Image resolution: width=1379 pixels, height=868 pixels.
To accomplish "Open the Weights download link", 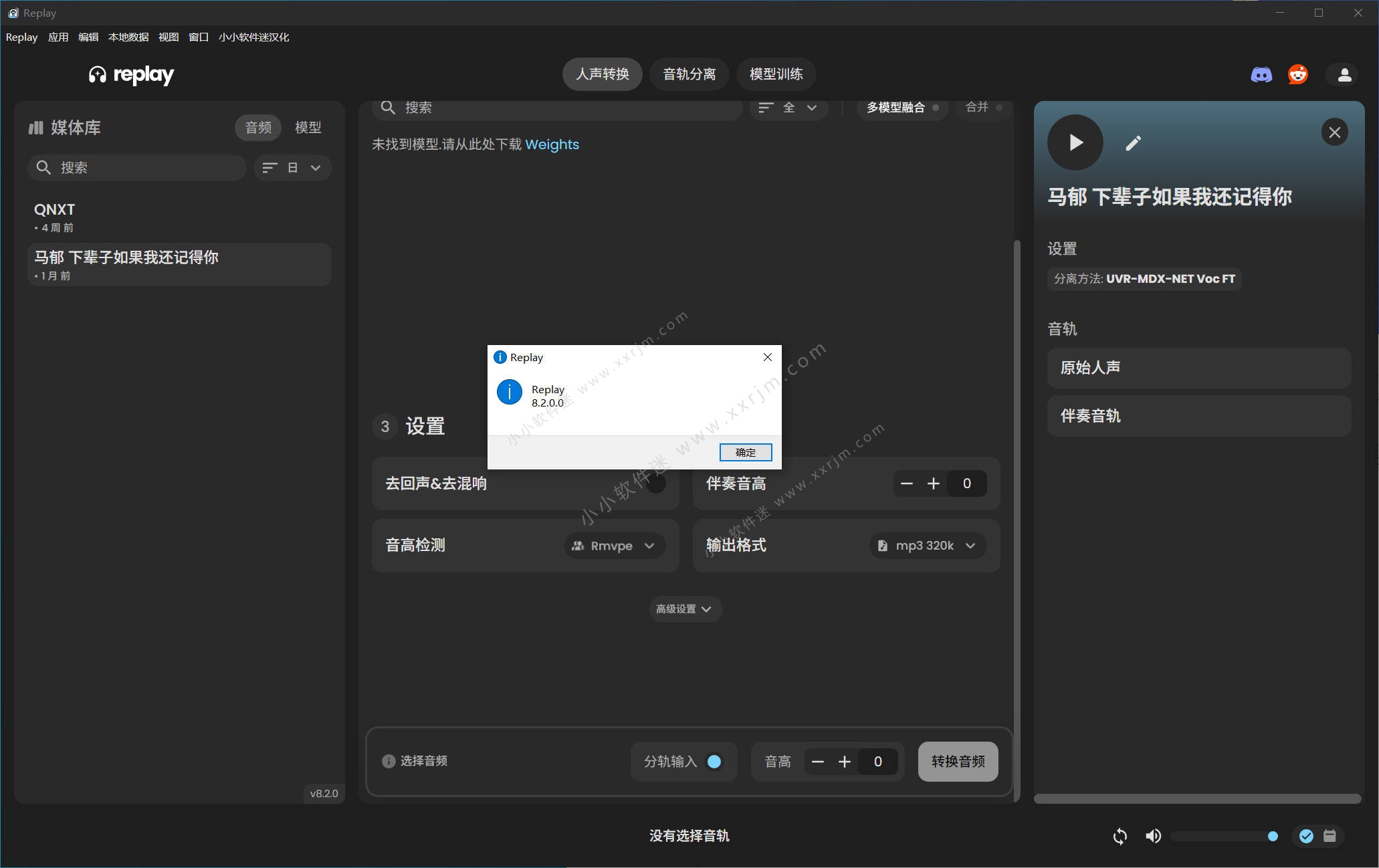I will coord(552,144).
